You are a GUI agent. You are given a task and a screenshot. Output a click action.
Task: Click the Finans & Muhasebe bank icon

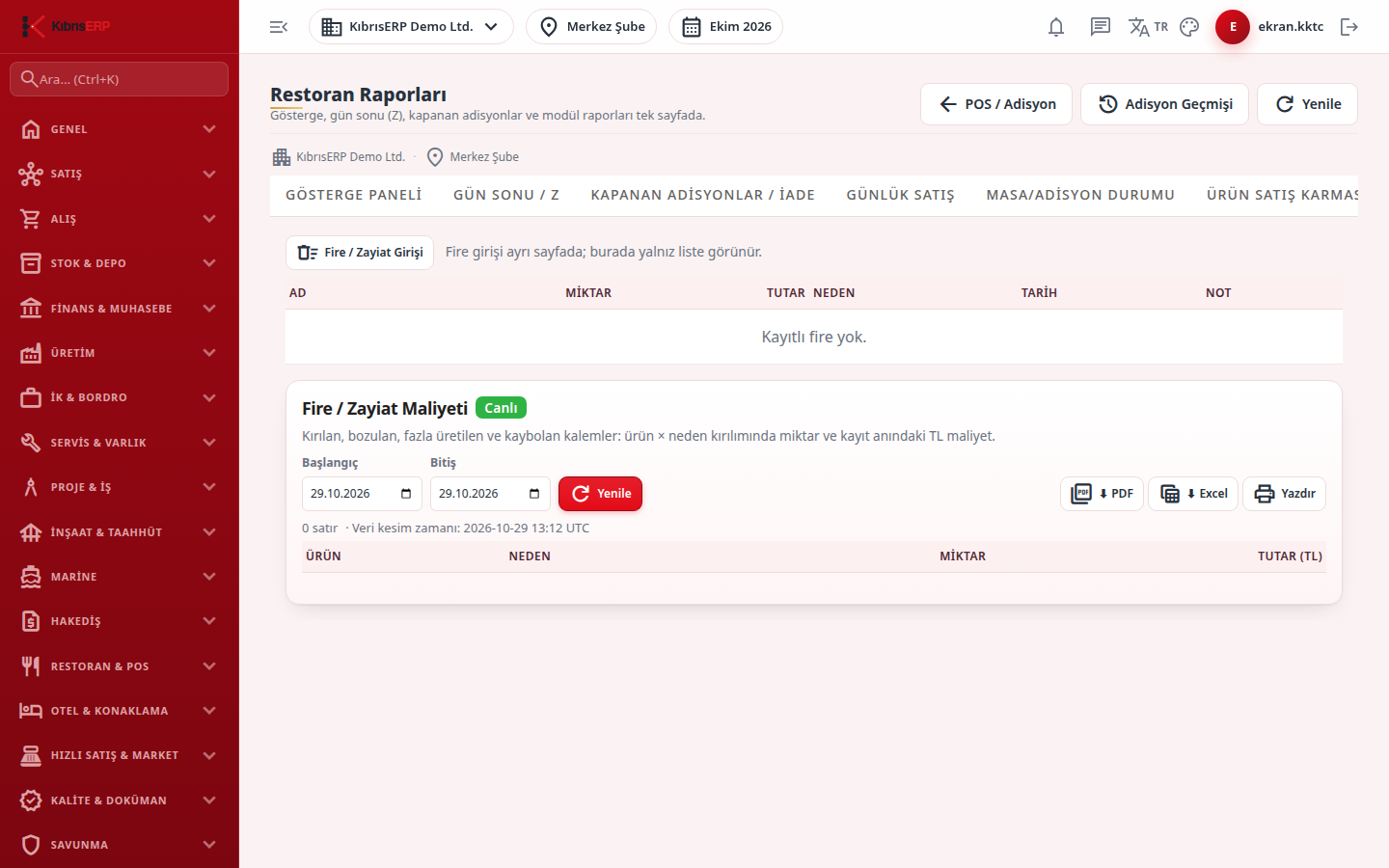pos(31,309)
